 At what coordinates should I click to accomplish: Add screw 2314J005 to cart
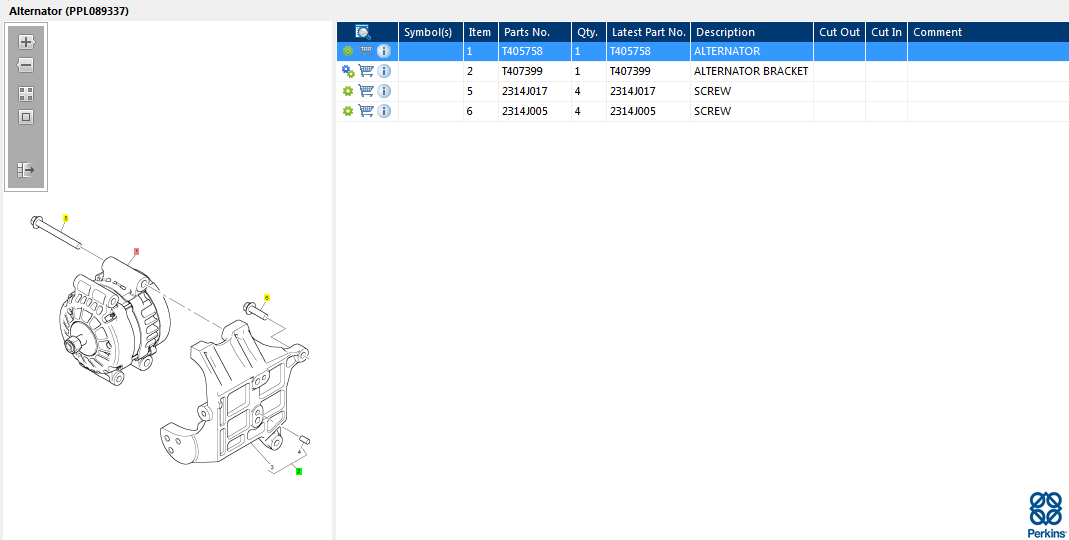pyautogui.click(x=366, y=111)
